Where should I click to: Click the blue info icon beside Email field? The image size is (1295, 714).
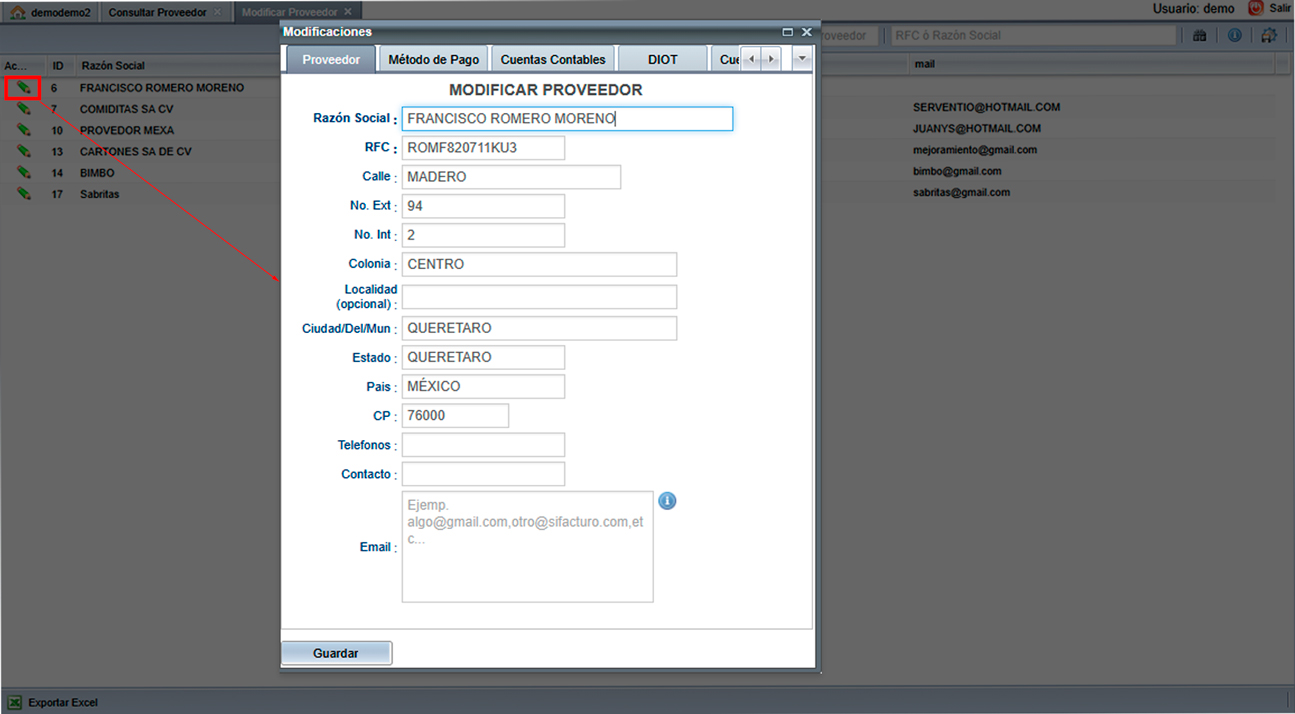click(x=667, y=501)
